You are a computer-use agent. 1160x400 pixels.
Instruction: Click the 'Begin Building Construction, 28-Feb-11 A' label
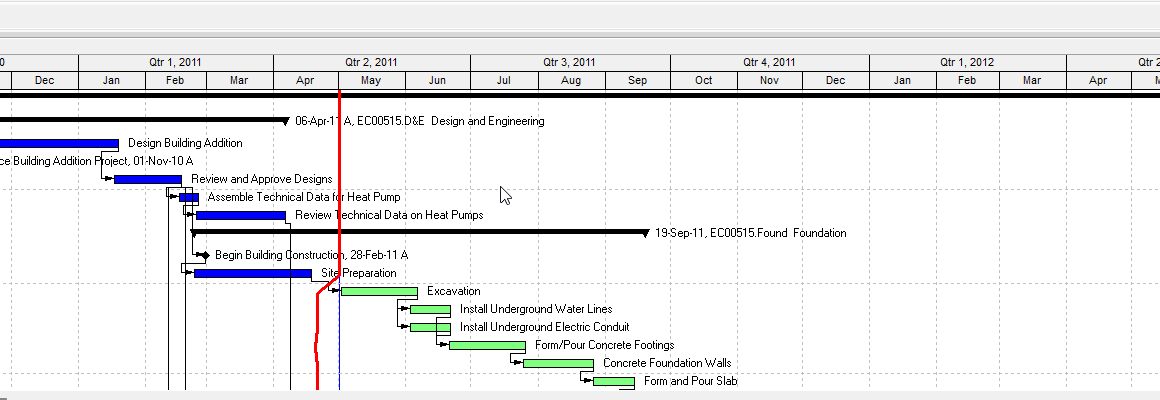pos(311,255)
